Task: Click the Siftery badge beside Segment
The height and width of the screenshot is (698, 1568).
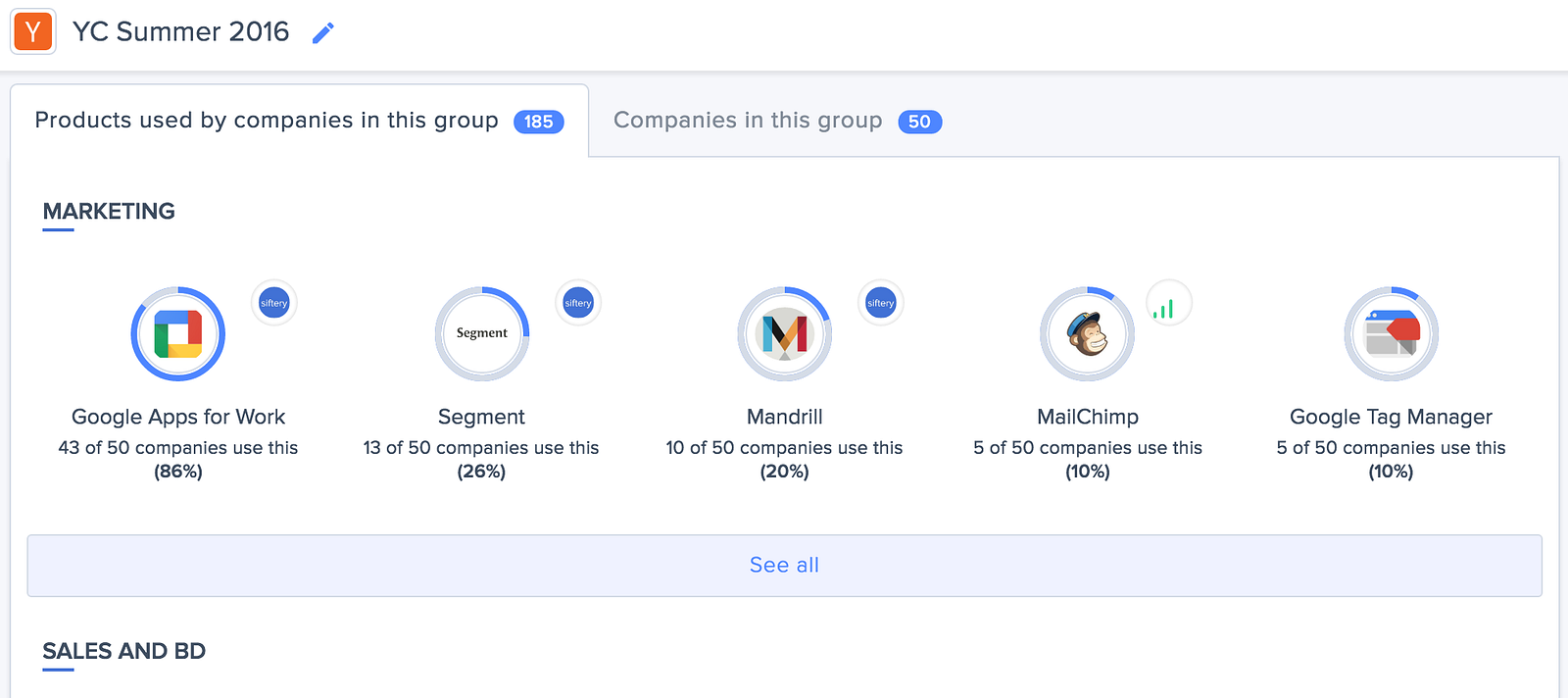Action: click(578, 303)
